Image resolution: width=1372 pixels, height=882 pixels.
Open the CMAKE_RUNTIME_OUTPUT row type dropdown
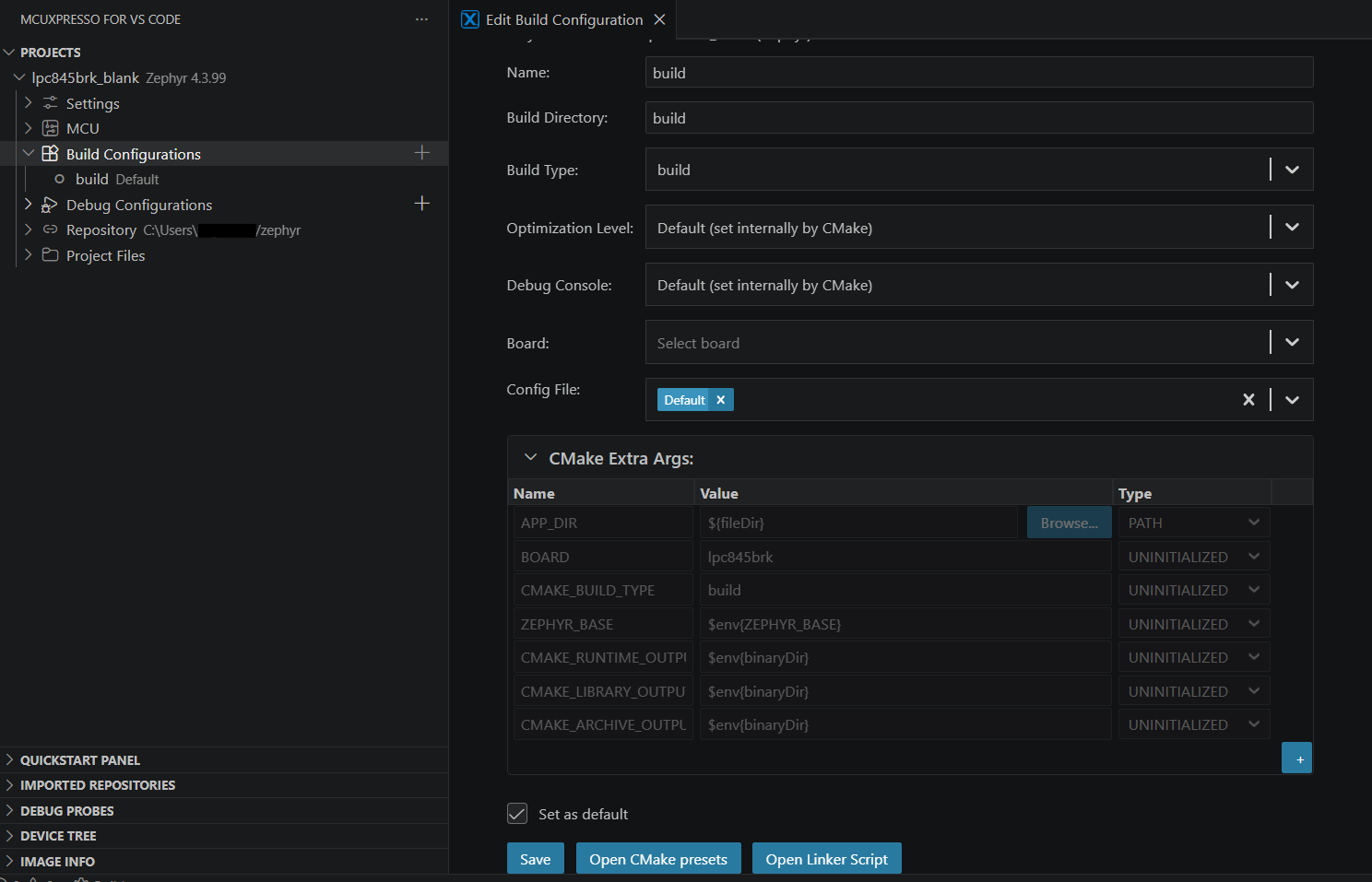click(x=1194, y=657)
